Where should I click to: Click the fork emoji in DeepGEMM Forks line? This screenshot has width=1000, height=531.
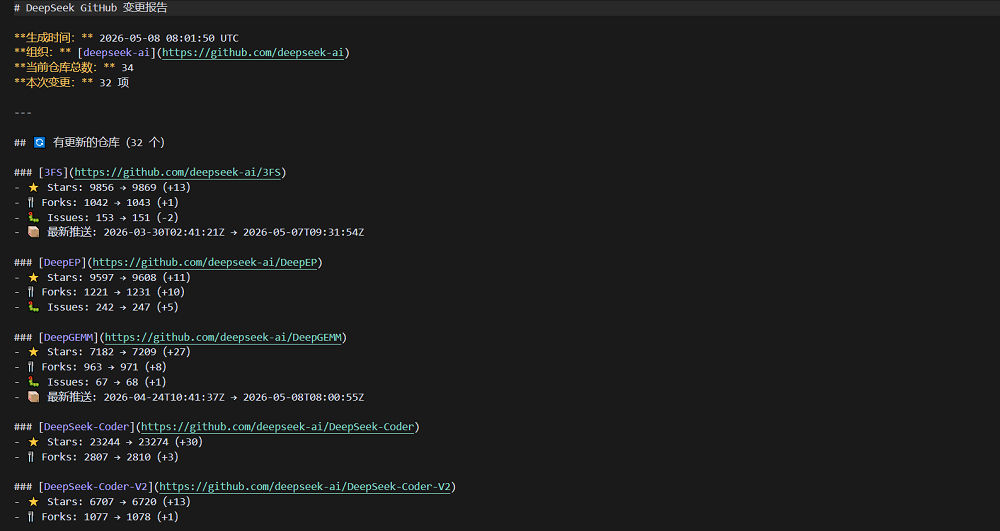[x=31, y=367]
